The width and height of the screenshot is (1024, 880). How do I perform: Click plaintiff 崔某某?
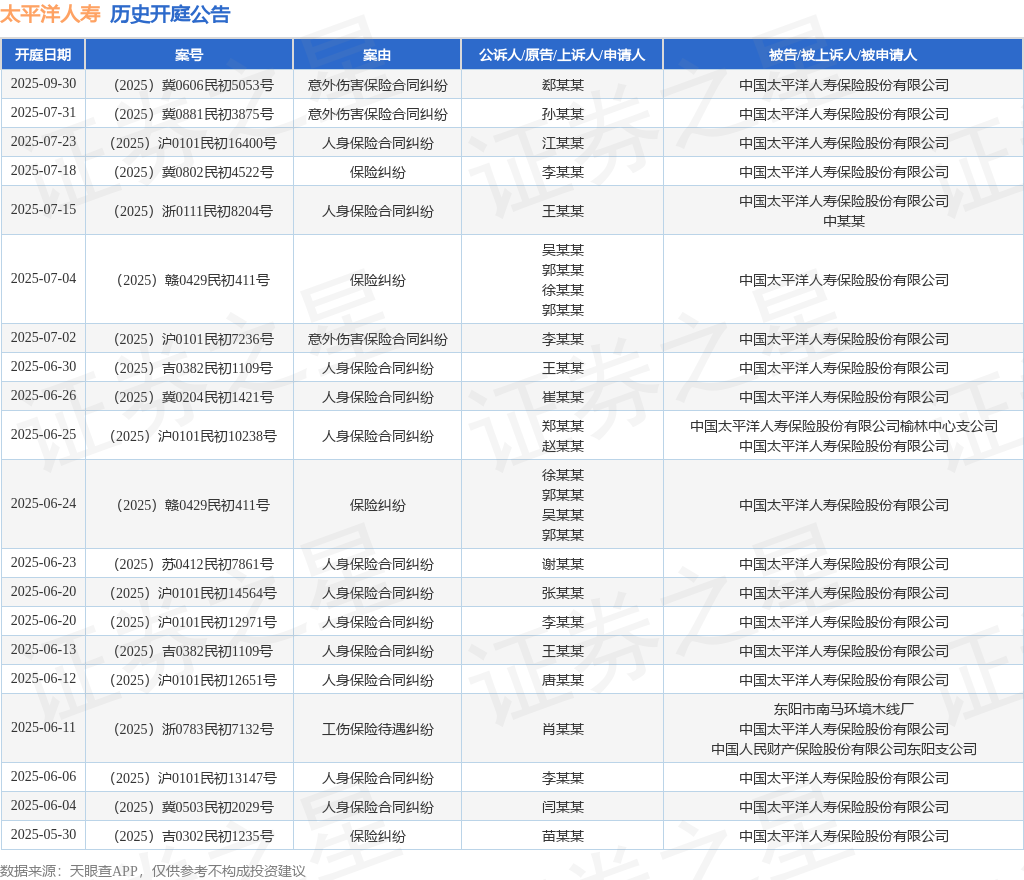(x=562, y=397)
